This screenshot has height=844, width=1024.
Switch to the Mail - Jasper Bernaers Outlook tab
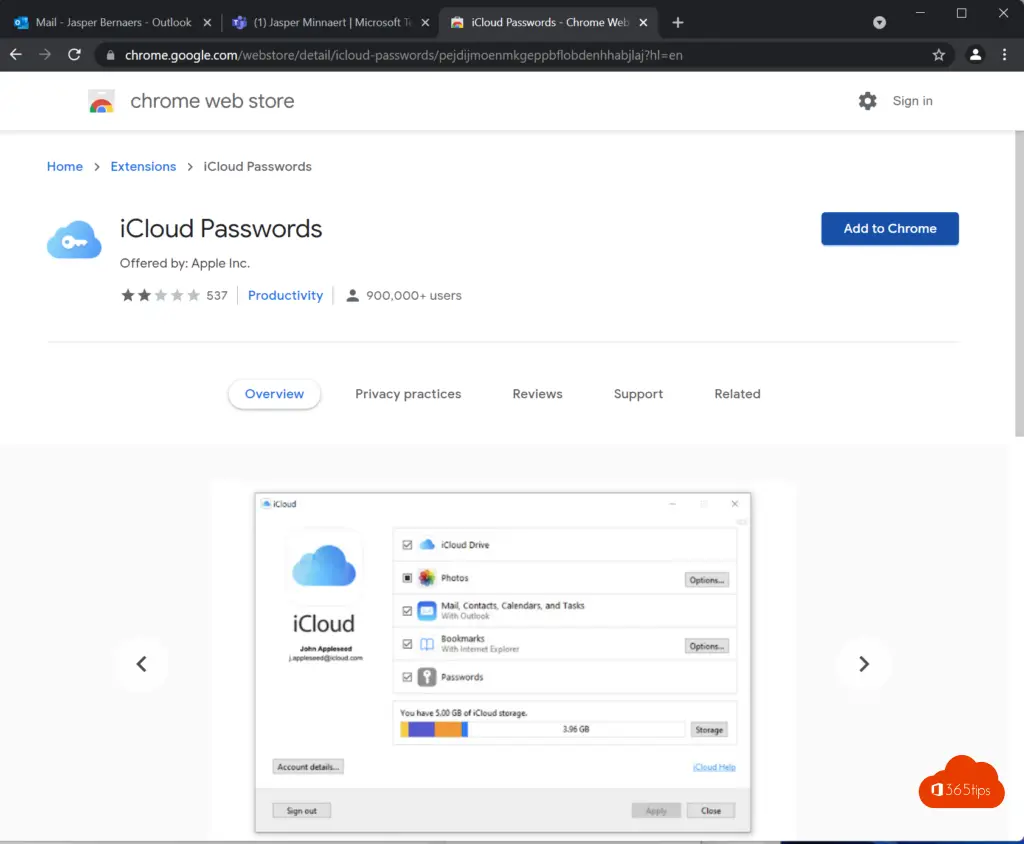[112, 23]
